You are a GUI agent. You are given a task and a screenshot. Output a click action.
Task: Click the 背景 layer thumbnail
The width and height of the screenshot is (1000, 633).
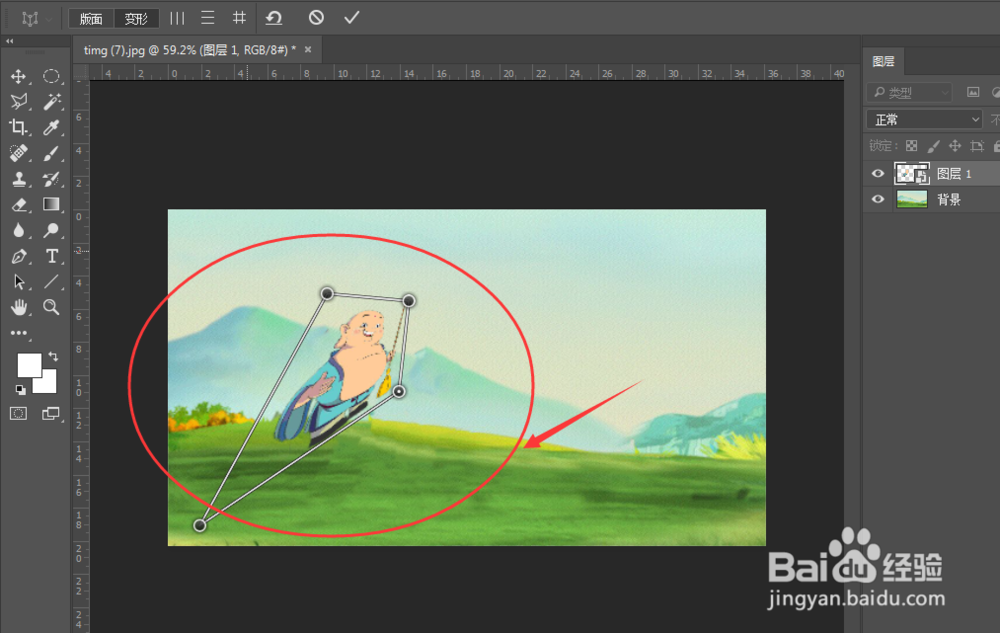click(x=911, y=200)
